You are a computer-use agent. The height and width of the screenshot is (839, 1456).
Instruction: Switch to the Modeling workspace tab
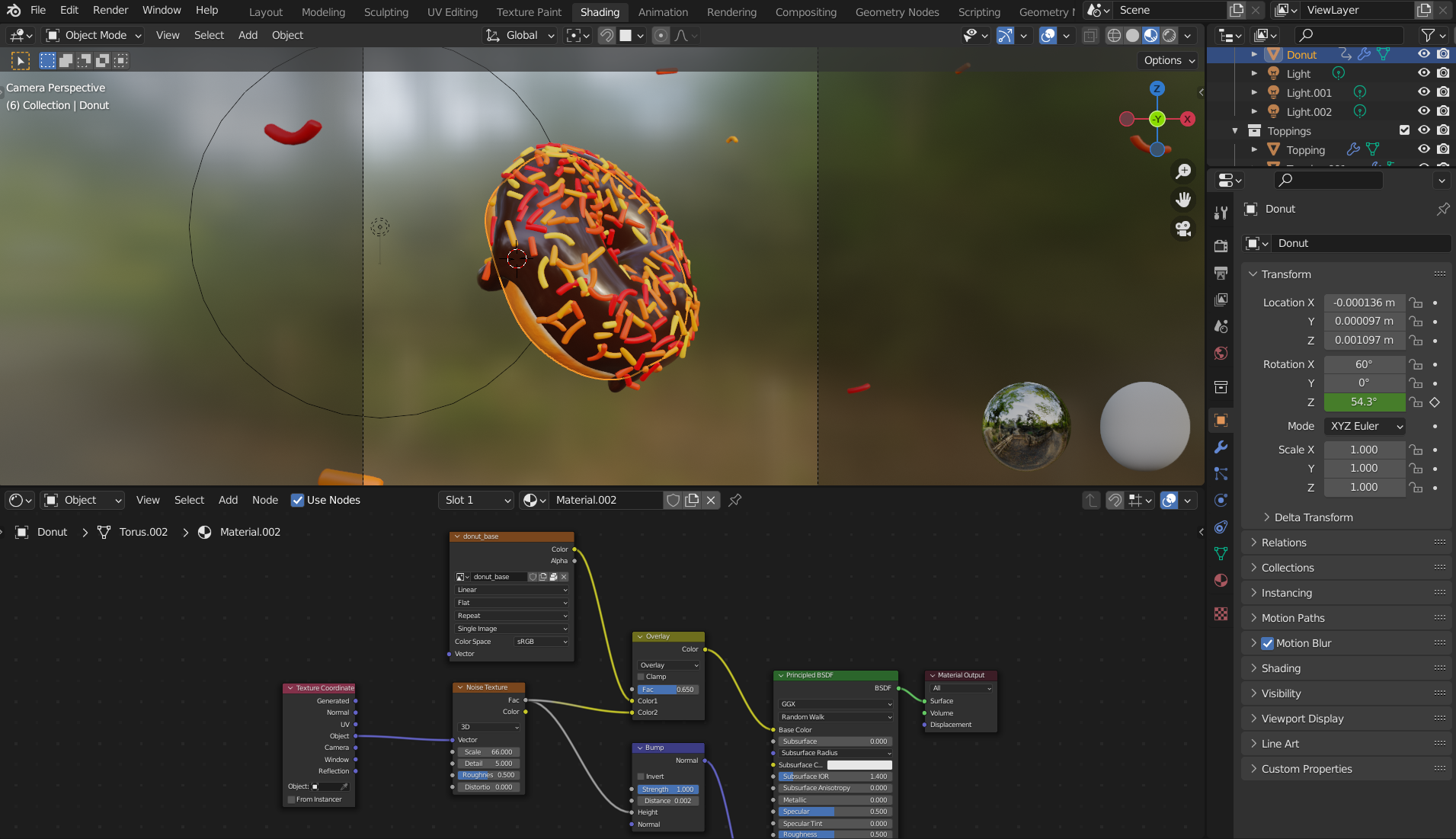323,11
